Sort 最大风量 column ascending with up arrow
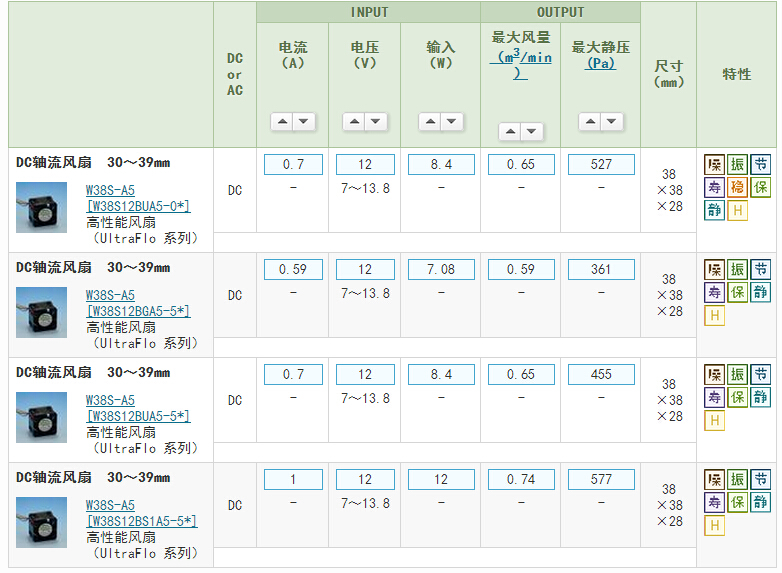782x573 pixels. pos(510,132)
